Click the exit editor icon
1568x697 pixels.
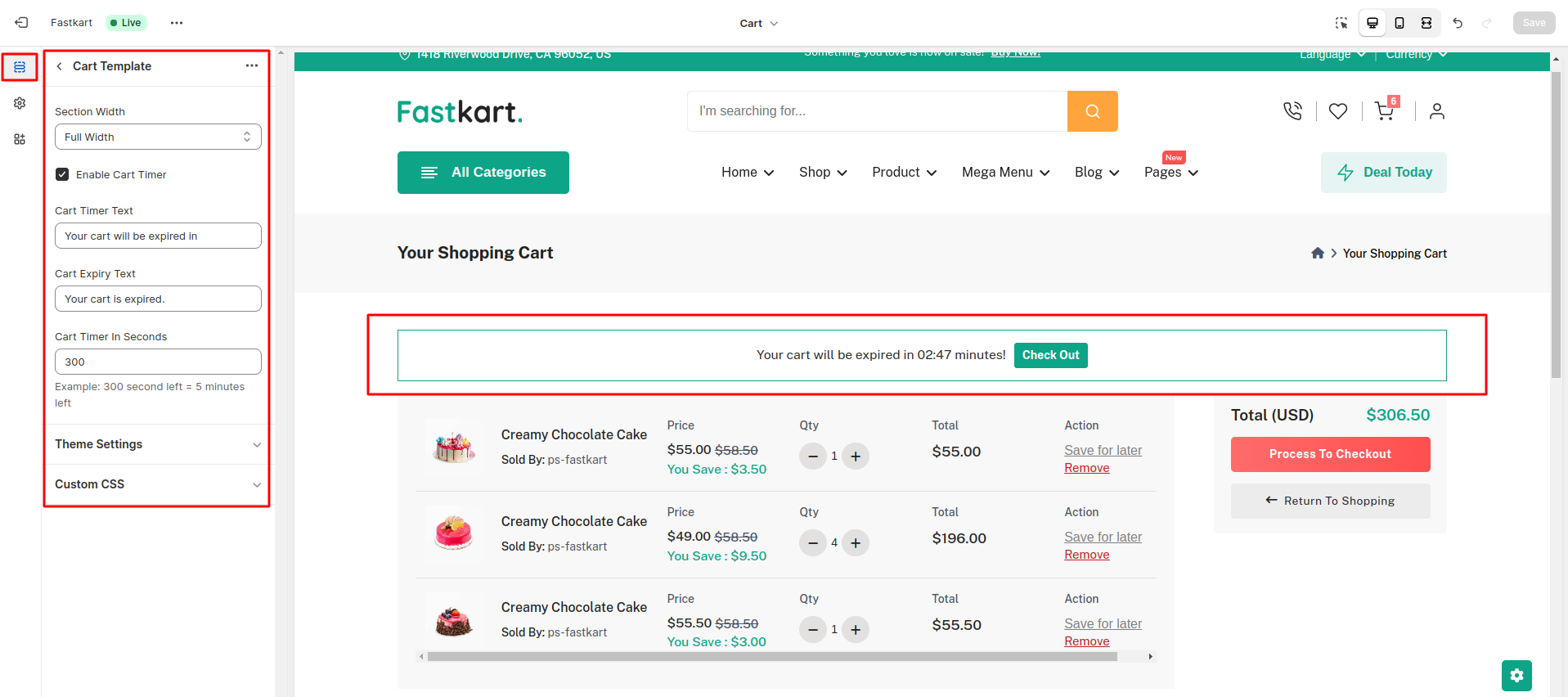(21, 23)
